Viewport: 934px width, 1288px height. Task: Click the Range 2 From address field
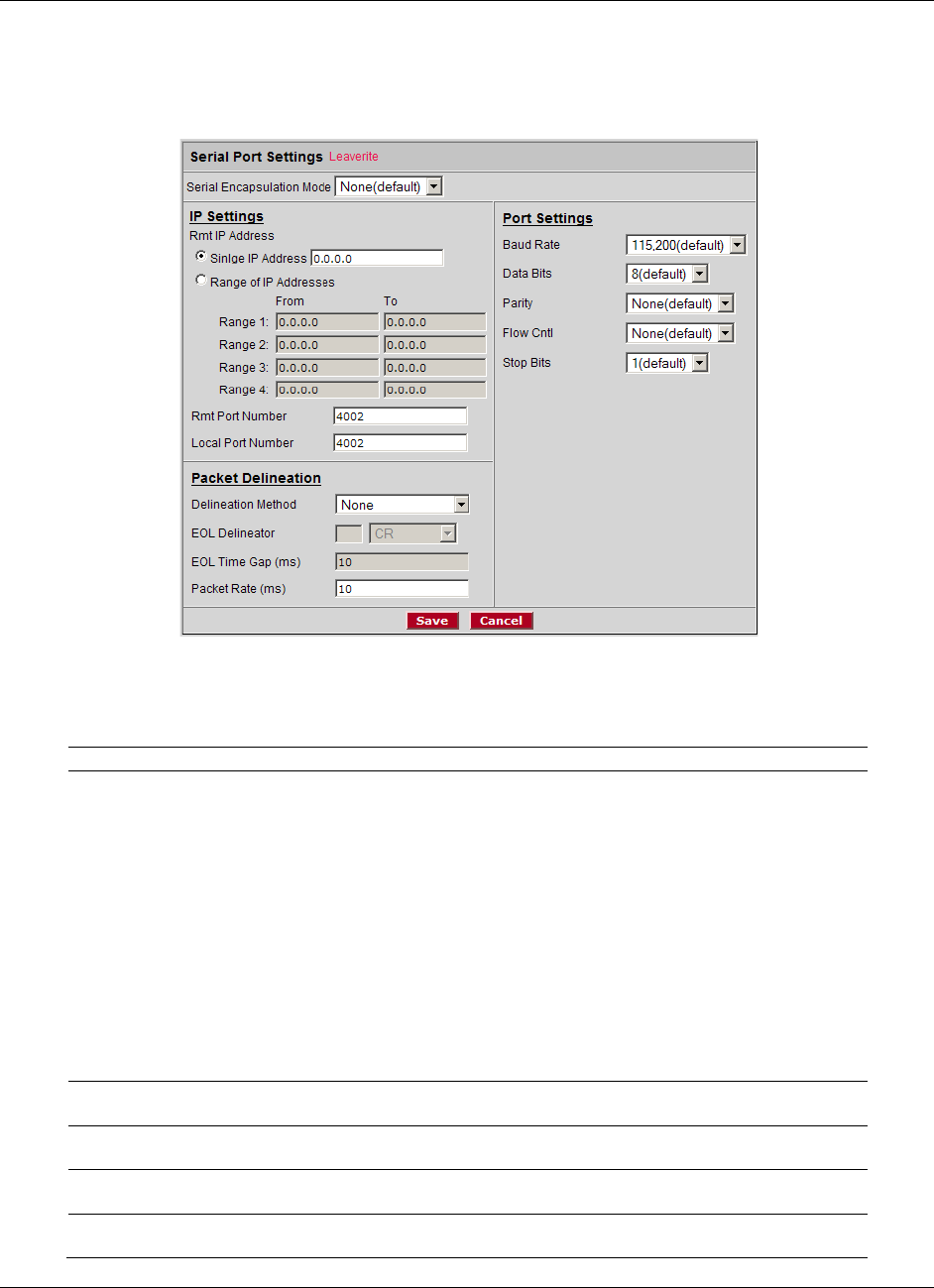point(327,345)
